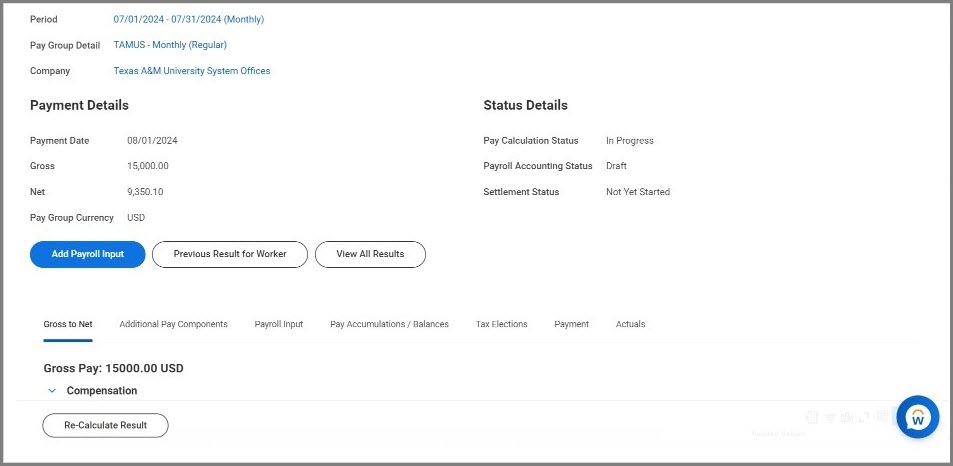
Task: Collapse the Compensation section chevron
Action: (x=52, y=391)
